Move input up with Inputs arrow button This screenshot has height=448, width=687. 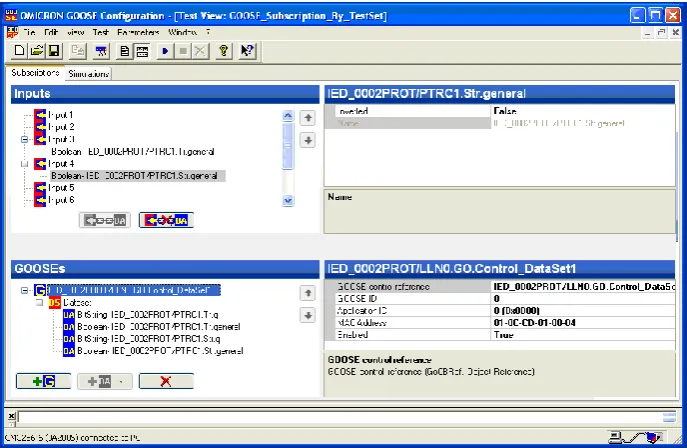pyautogui.click(x=308, y=118)
